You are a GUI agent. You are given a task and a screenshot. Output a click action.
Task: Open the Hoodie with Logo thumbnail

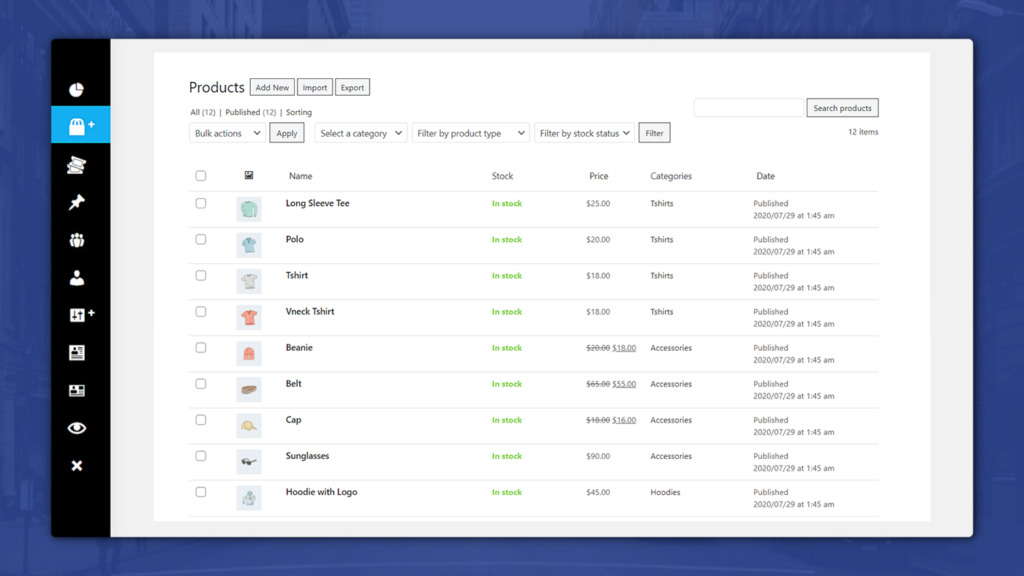[249, 498]
